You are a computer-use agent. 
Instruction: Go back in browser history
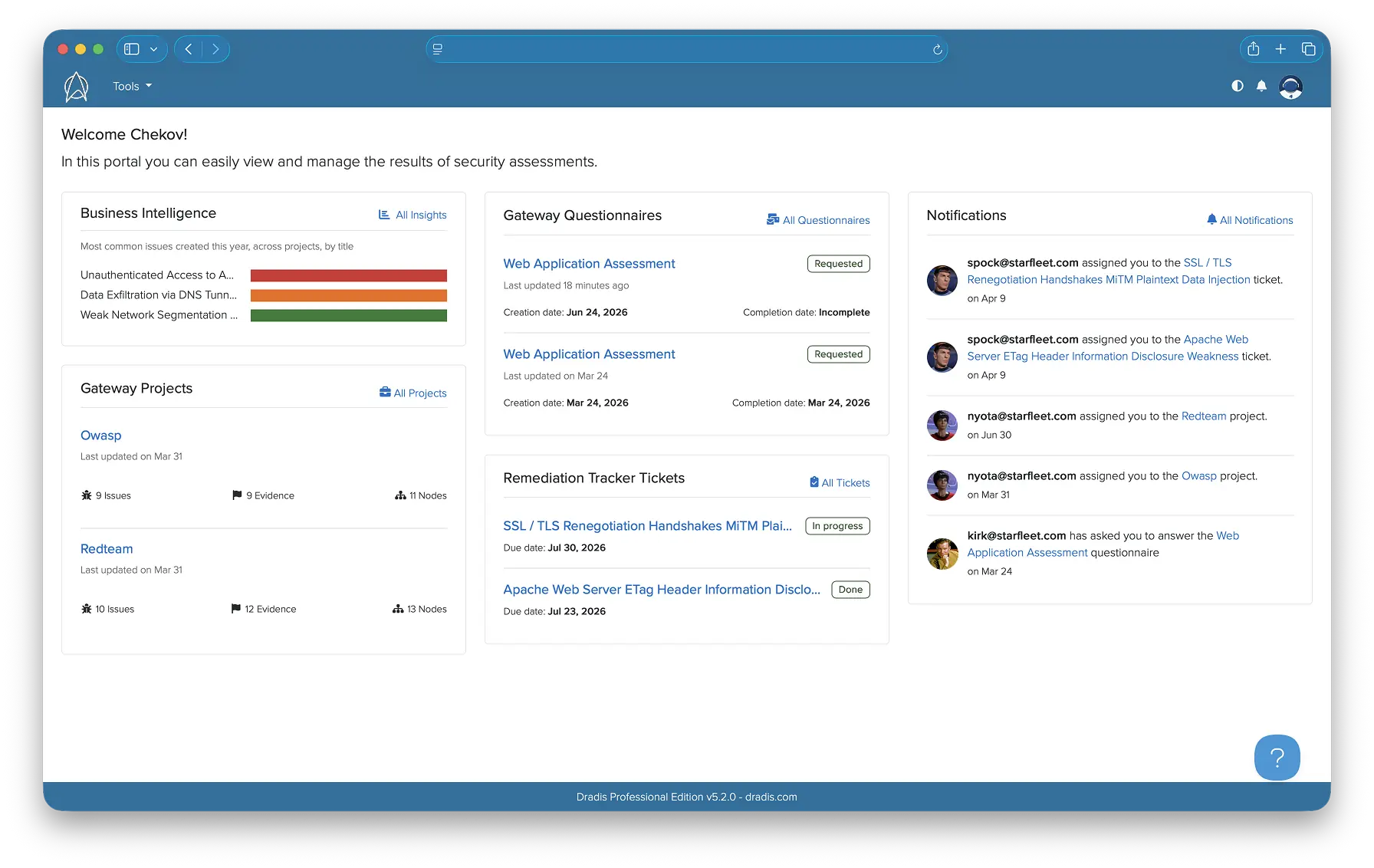(189, 49)
